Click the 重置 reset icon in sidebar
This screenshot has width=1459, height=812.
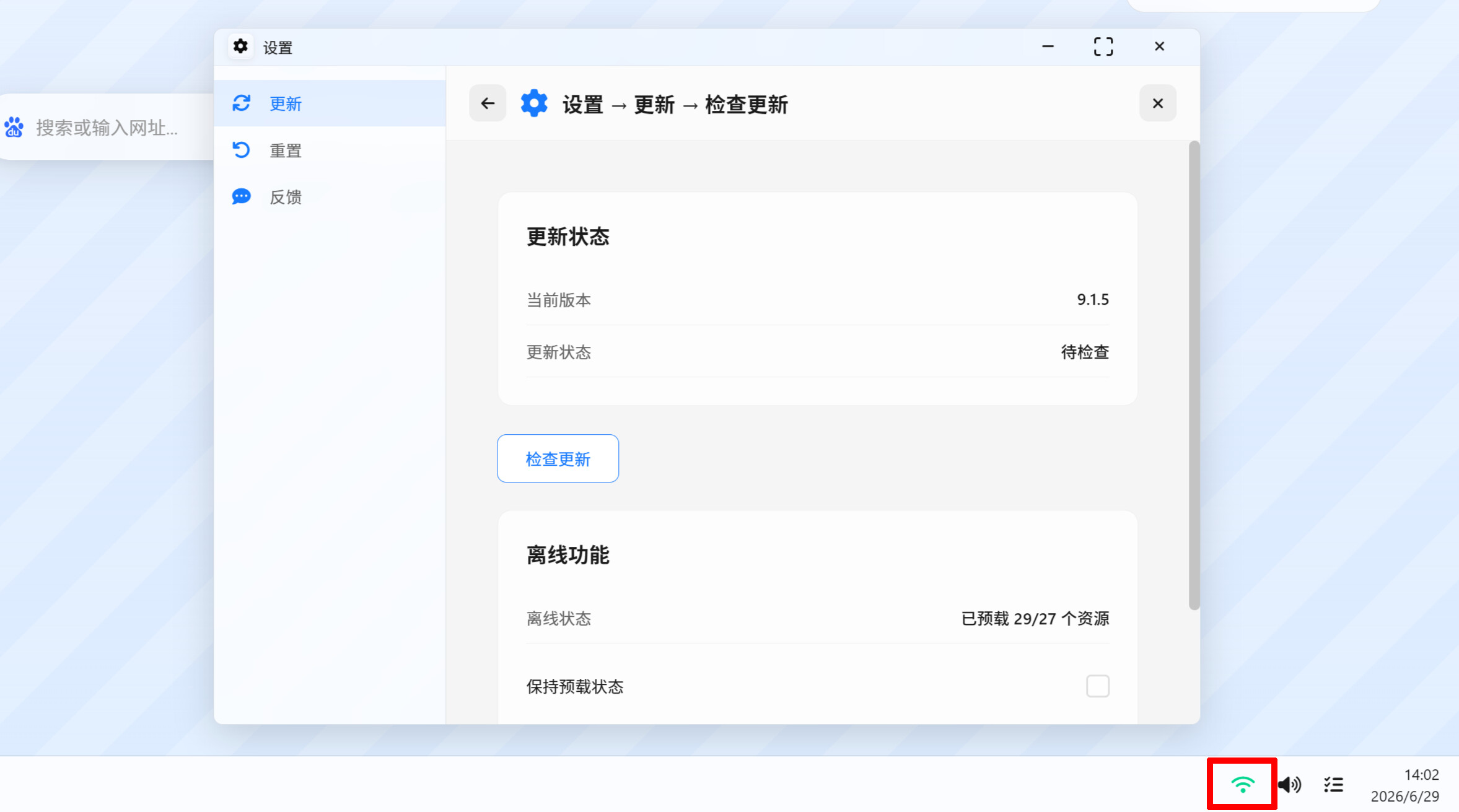click(241, 150)
